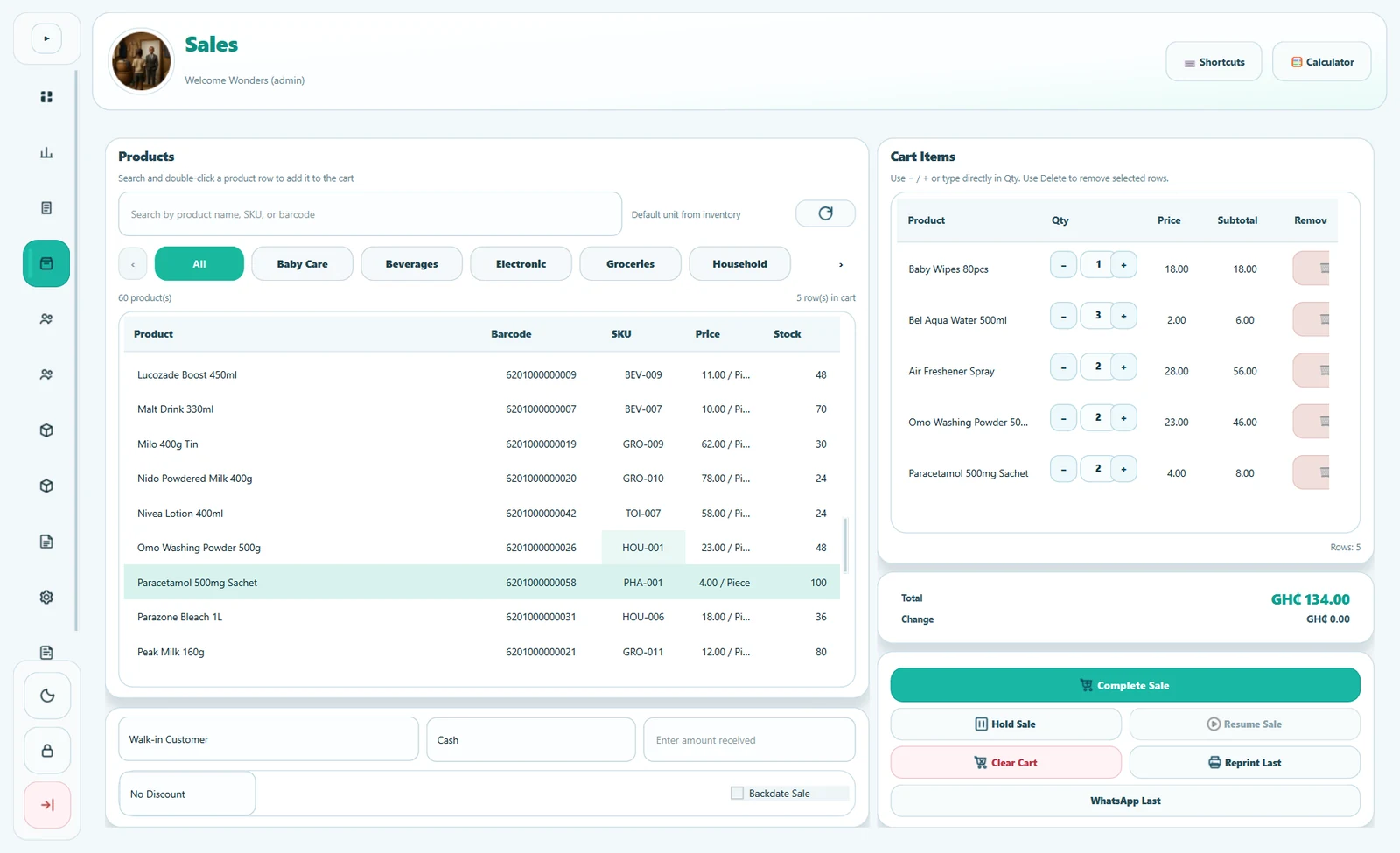Select the Beverages category tab
1400x853 pixels.
click(411, 264)
